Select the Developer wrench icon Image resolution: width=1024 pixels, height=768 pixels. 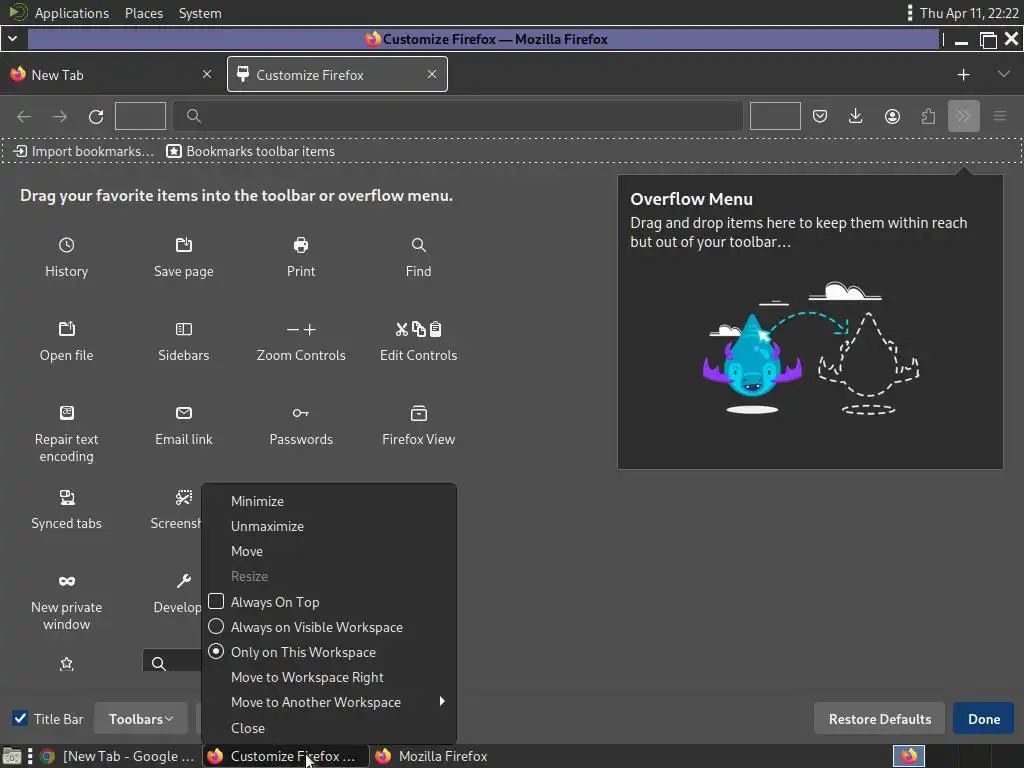click(x=184, y=581)
